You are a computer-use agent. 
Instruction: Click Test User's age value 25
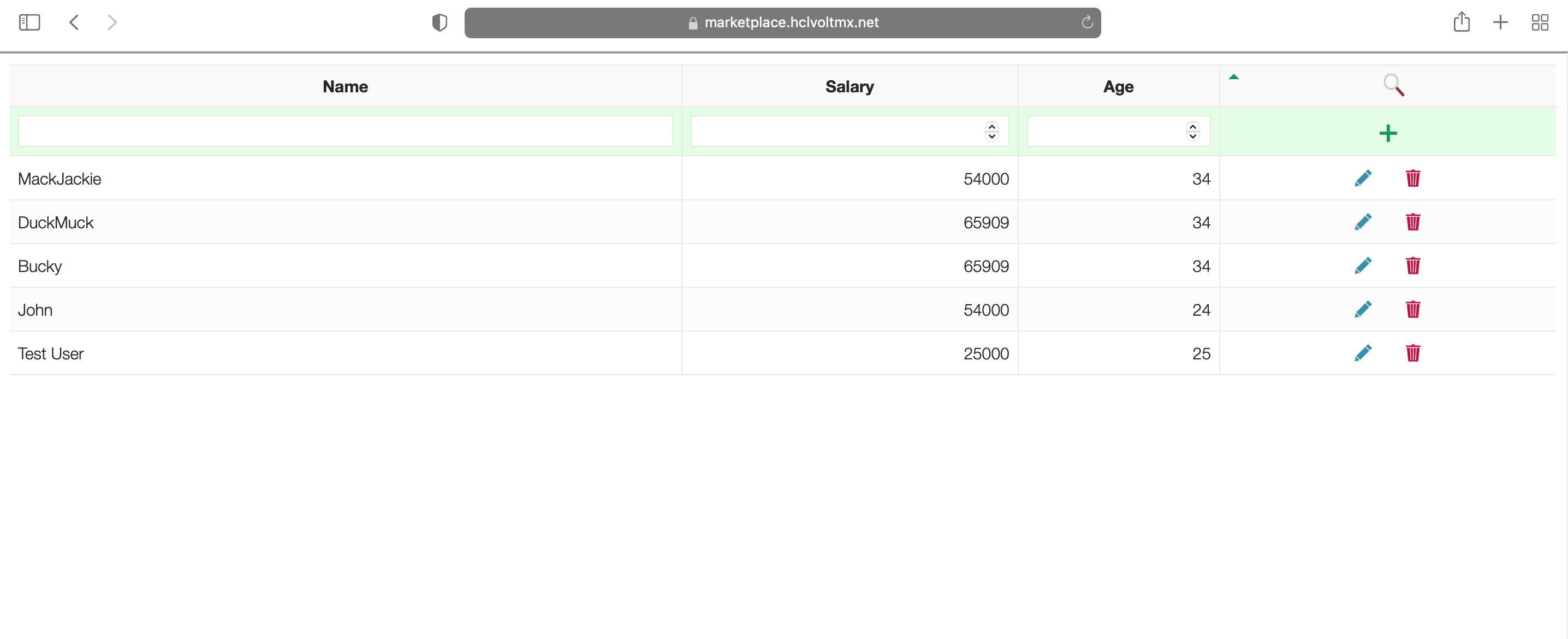(1201, 354)
